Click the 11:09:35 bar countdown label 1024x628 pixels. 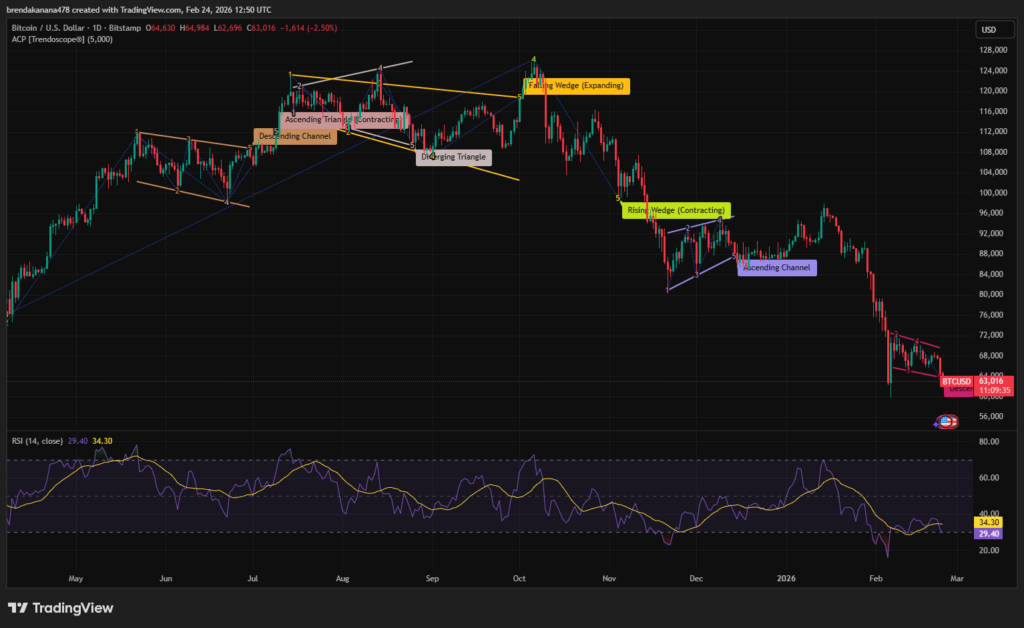995,390
